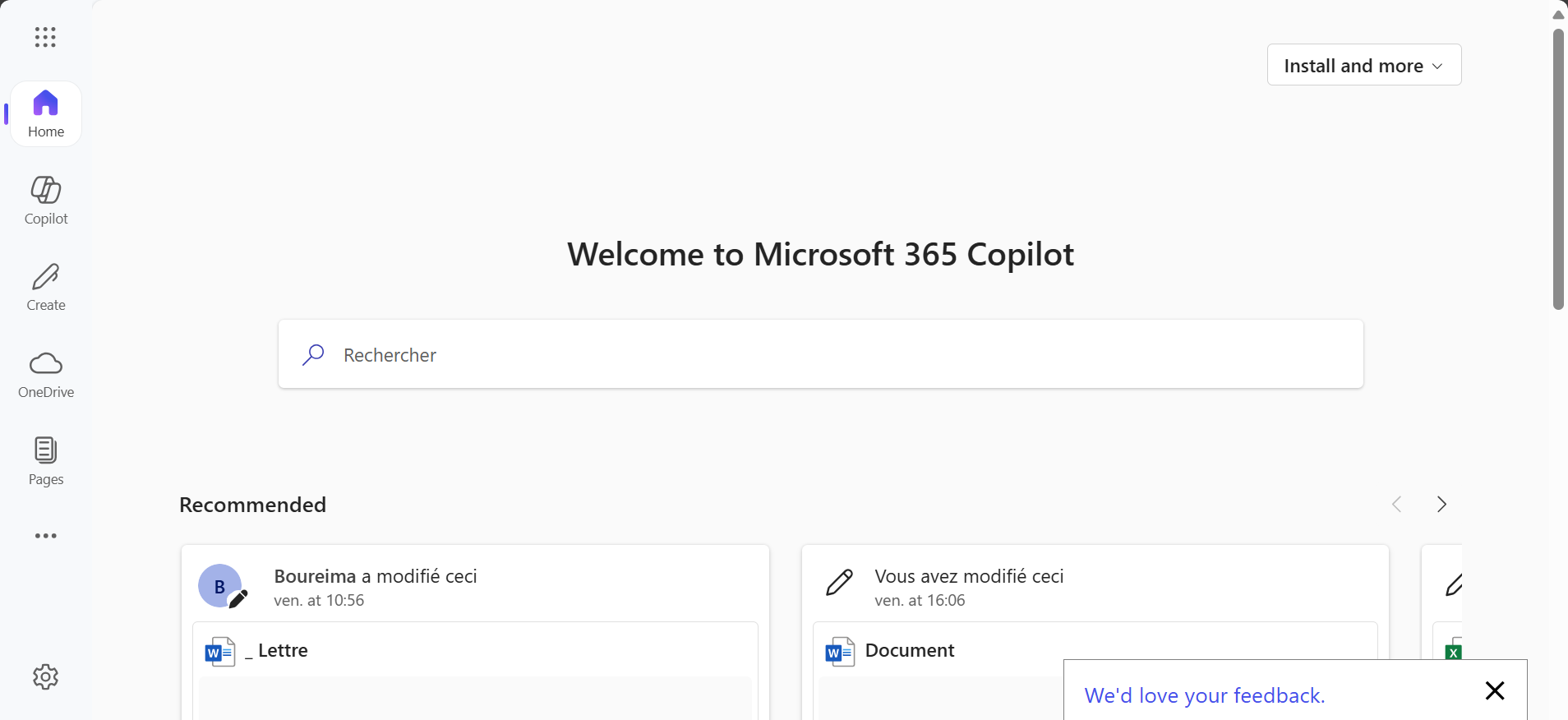Open Copilot from the left sidebar

click(46, 200)
